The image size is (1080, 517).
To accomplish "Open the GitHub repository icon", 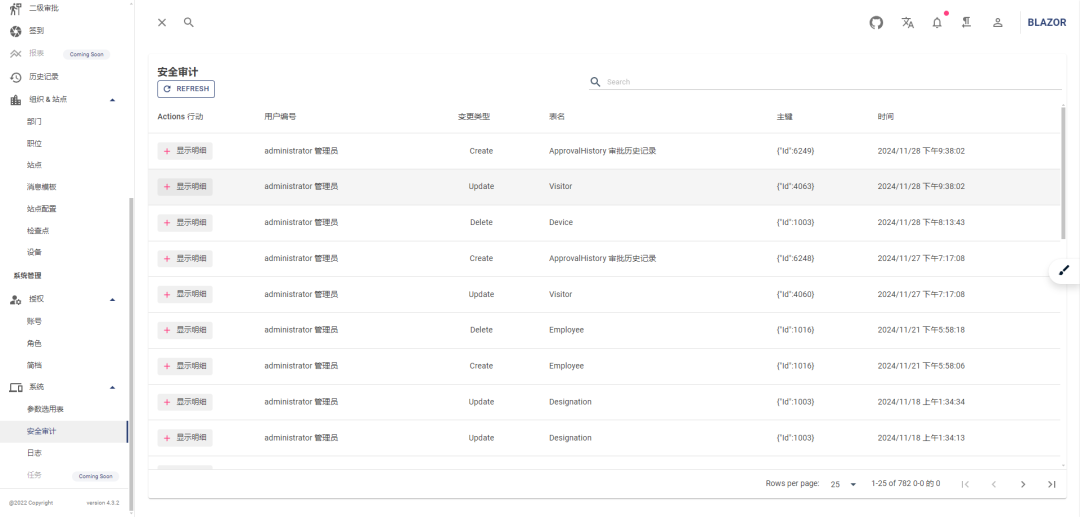I will pos(876,22).
